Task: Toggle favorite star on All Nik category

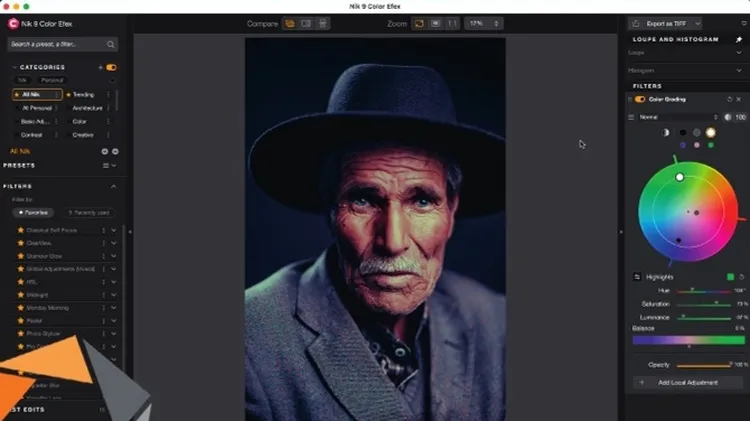Action: [17, 95]
